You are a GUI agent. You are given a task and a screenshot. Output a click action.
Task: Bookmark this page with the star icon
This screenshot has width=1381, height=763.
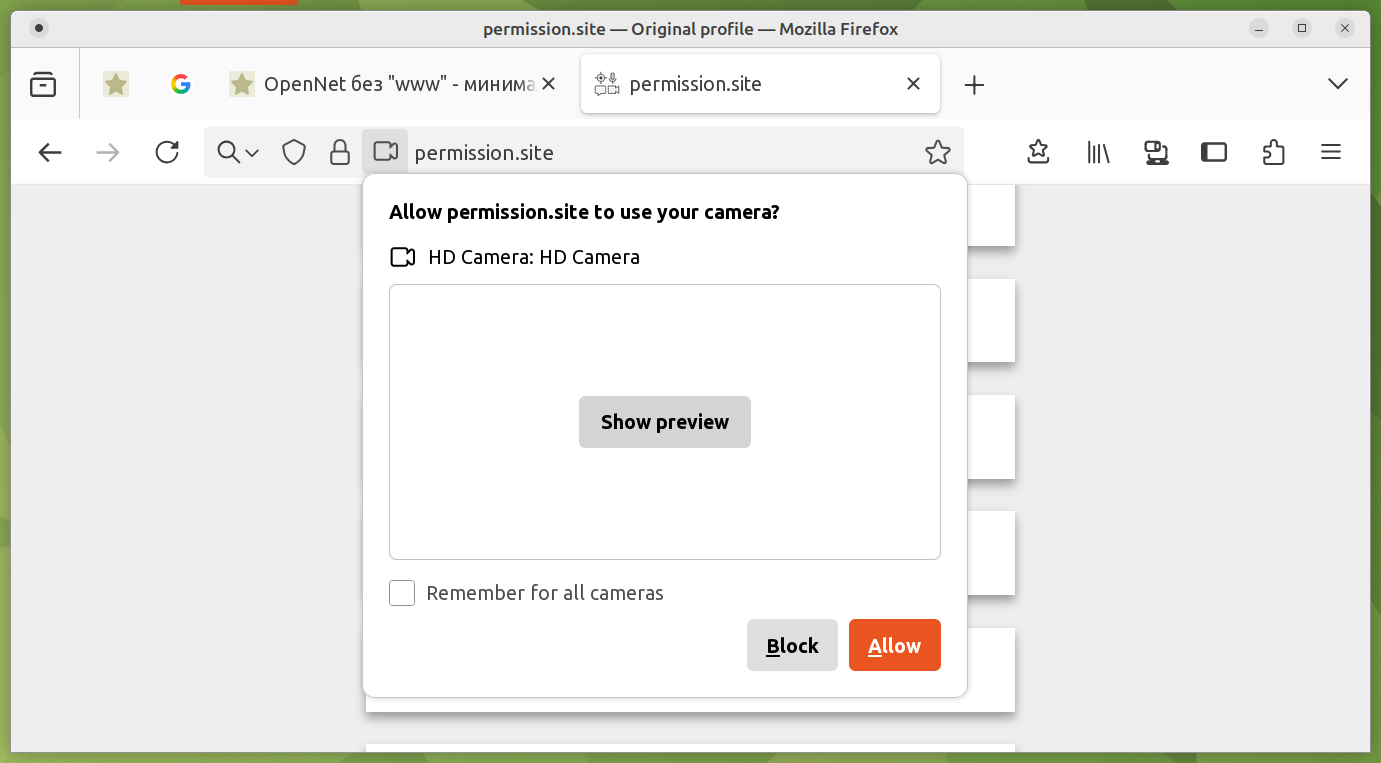[x=937, y=152]
